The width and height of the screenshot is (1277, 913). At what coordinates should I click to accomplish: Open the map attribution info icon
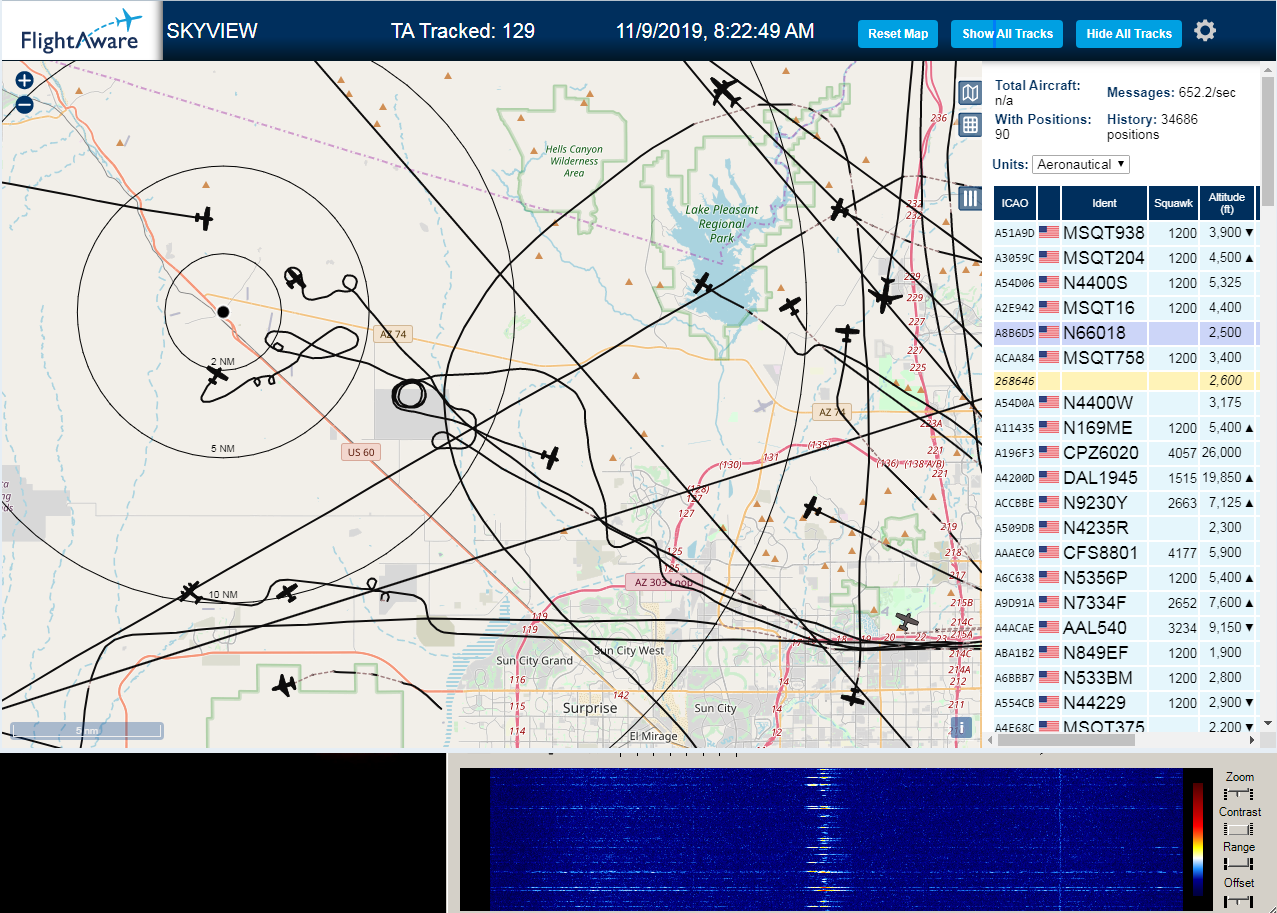pyautogui.click(x=961, y=727)
